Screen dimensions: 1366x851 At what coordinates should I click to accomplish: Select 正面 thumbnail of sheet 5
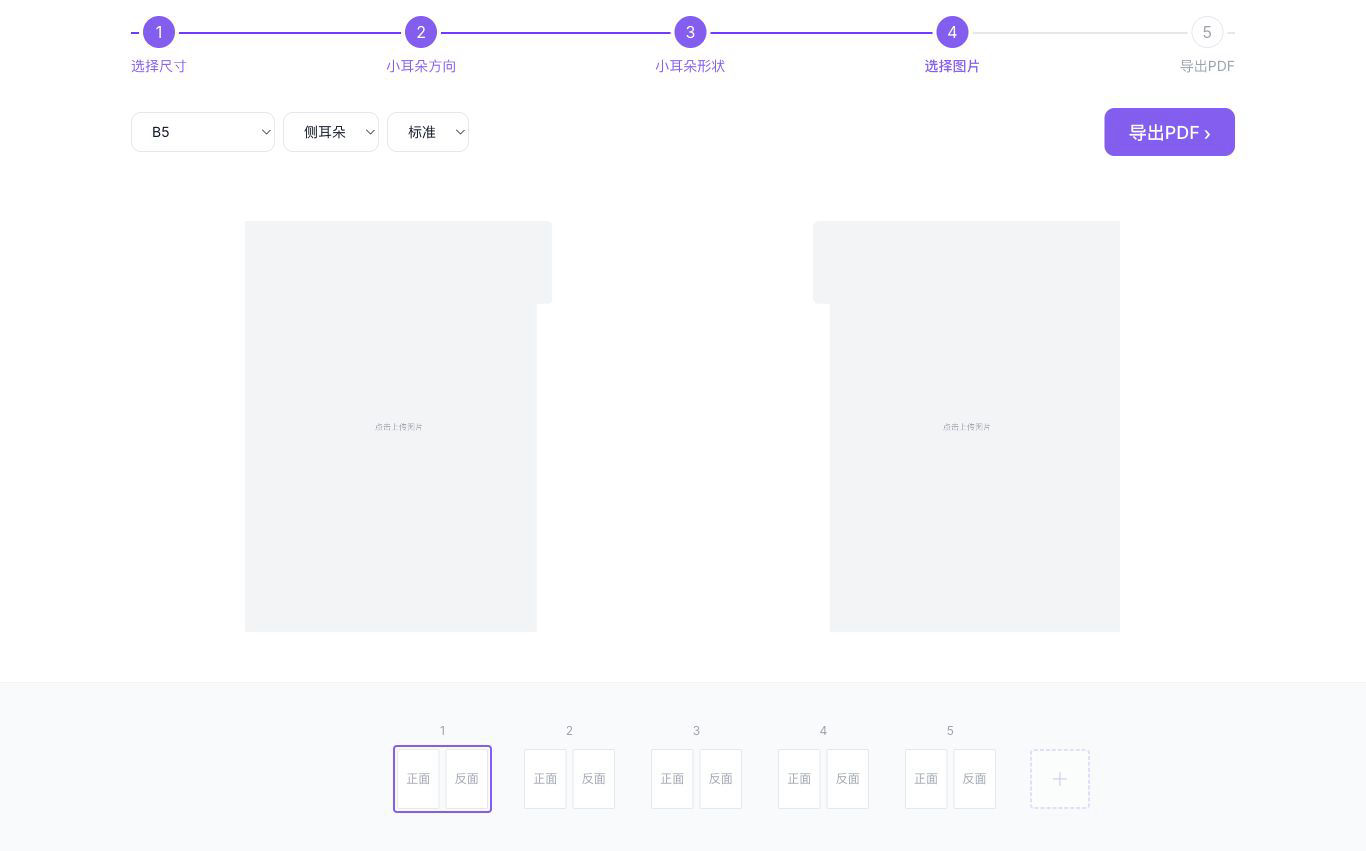coord(926,779)
